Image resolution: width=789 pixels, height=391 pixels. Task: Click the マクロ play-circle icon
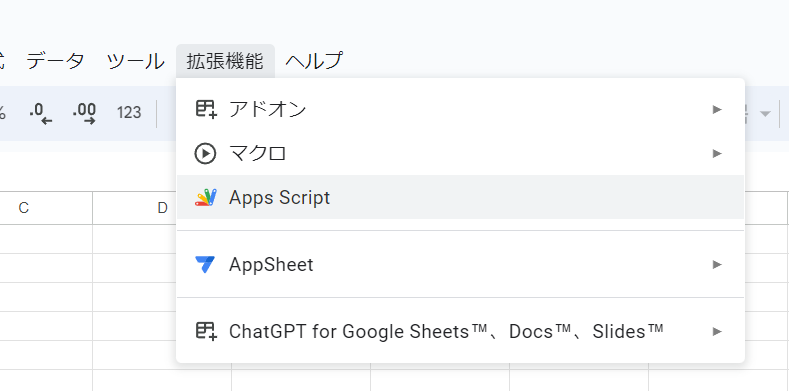205,153
